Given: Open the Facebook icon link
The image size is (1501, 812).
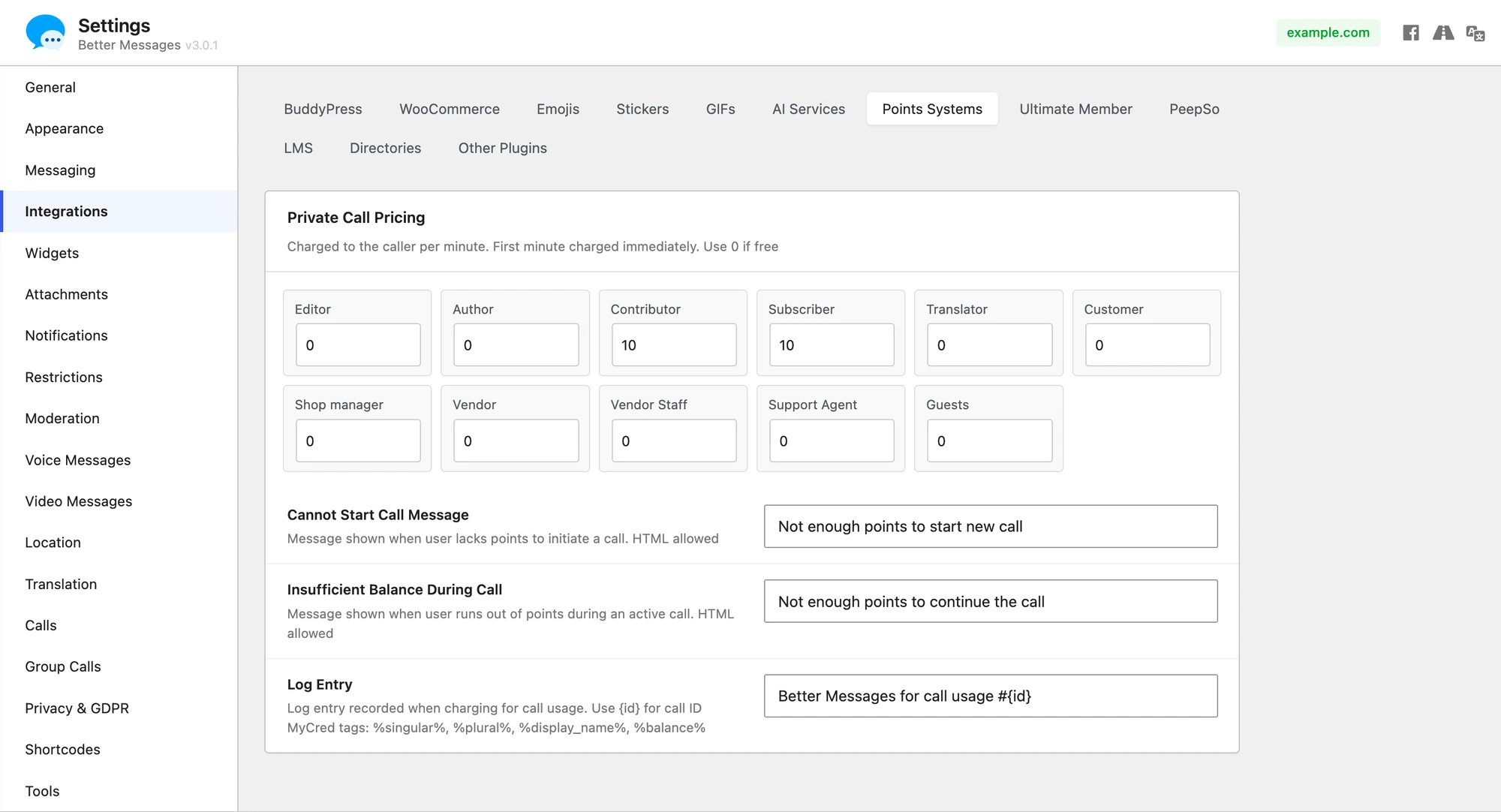Looking at the screenshot, I should coord(1411,32).
